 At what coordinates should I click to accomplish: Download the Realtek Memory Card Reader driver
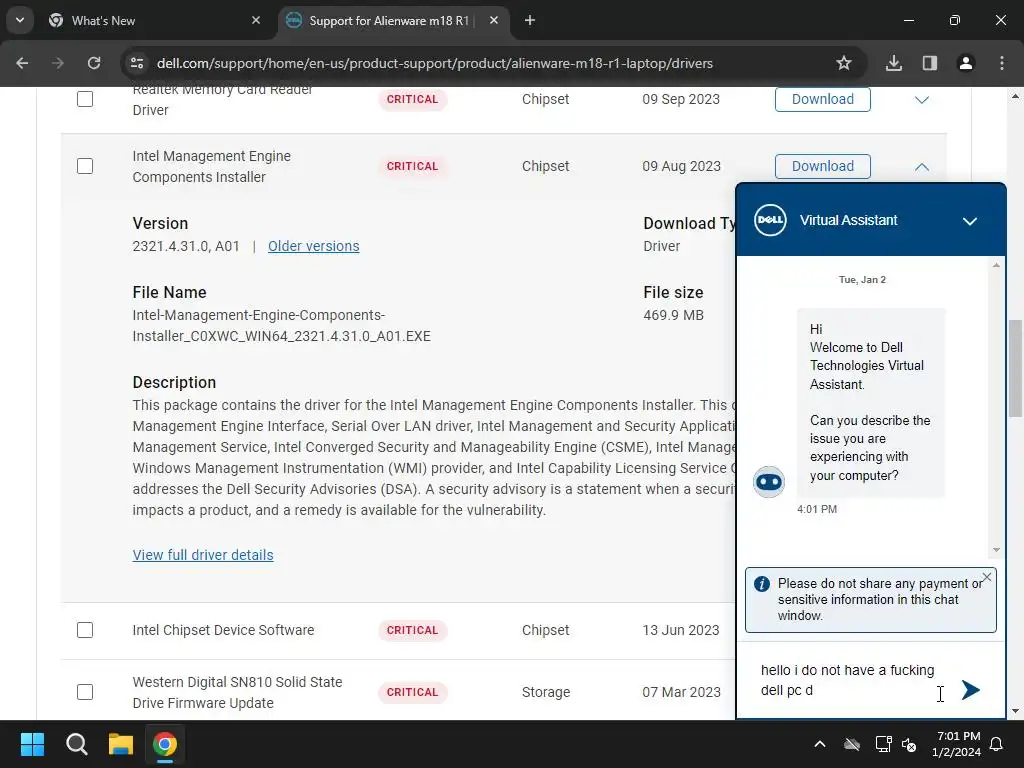pos(823,99)
